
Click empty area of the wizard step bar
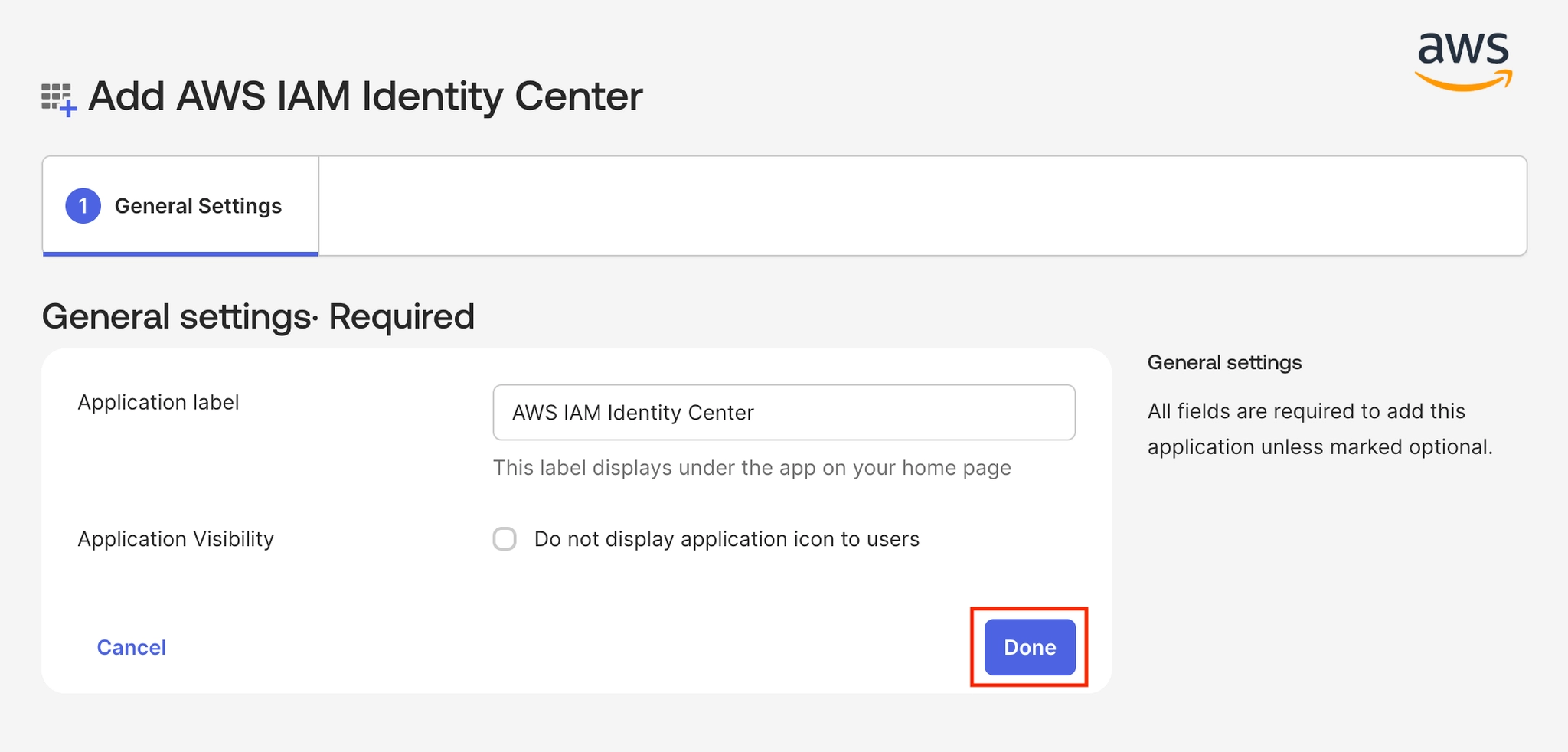[919, 206]
